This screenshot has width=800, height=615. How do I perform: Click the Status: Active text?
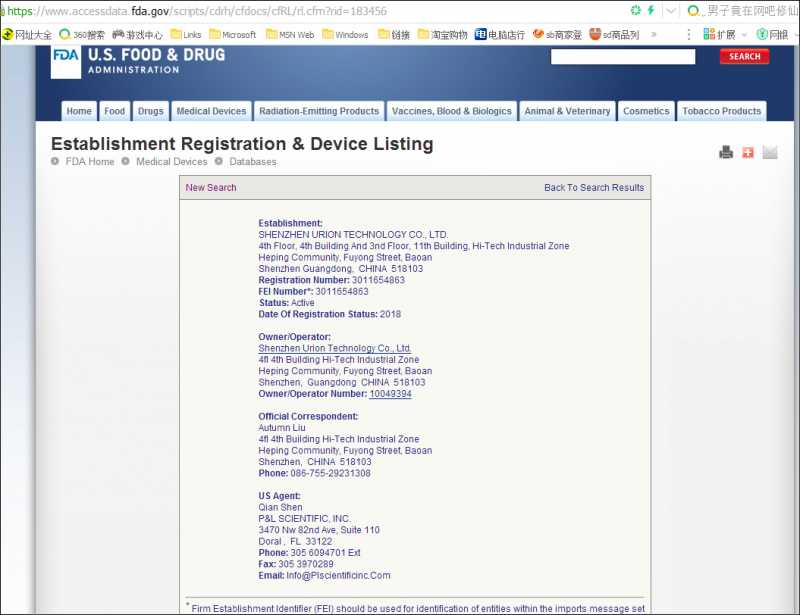tap(286, 303)
